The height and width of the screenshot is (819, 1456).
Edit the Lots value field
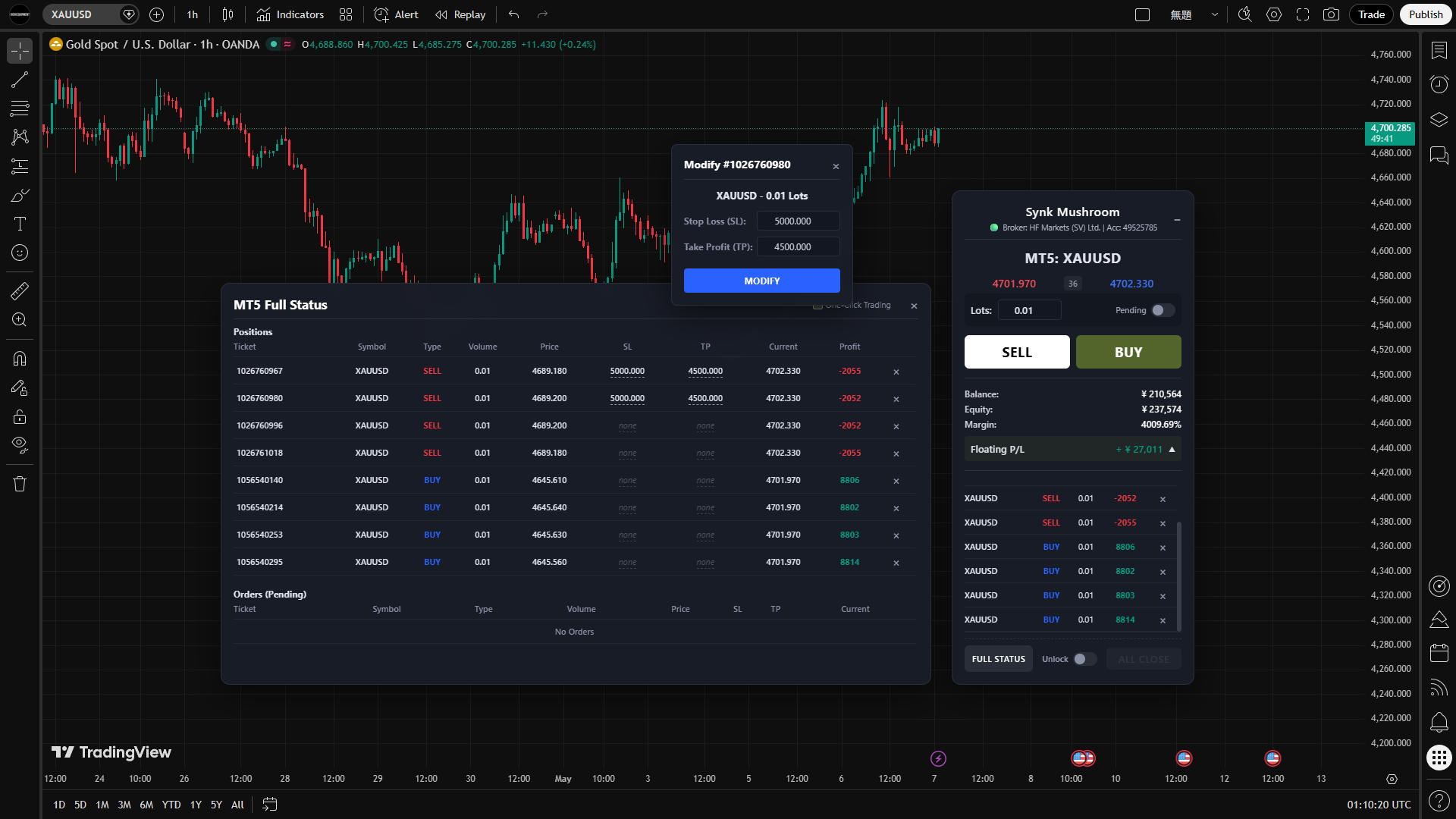point(1029,310)
